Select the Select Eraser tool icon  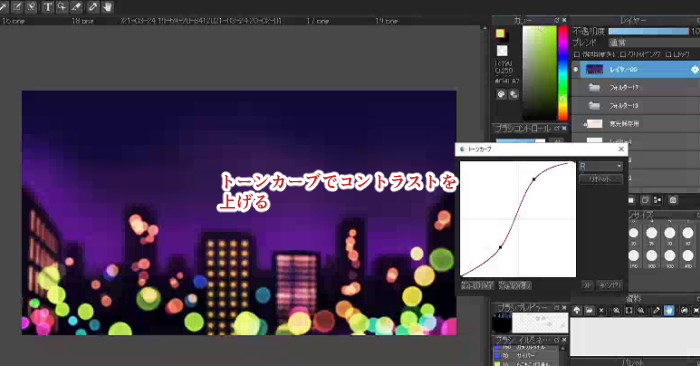tap(31, 7)
